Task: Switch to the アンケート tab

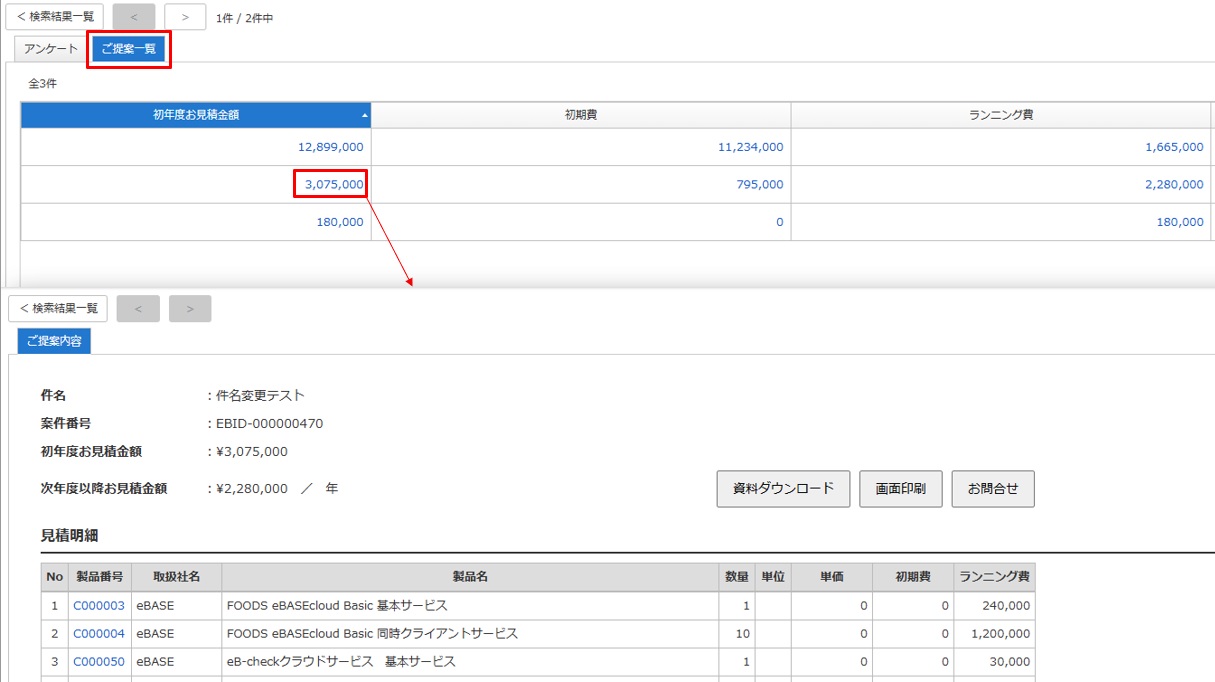Action: pyautogui.click(x=51, y=49)
